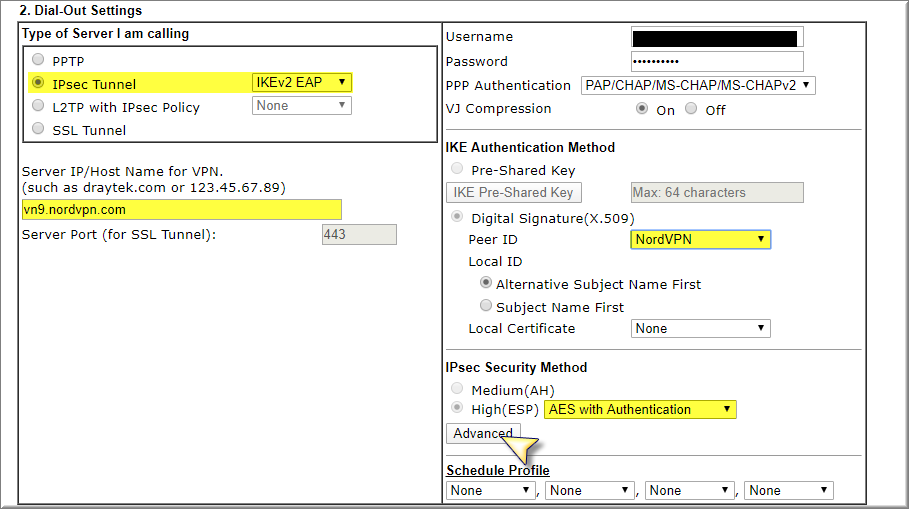Choose L2TP with IPsec Policy option
Viewport: 909px width, 509px height.
[38, 106]
